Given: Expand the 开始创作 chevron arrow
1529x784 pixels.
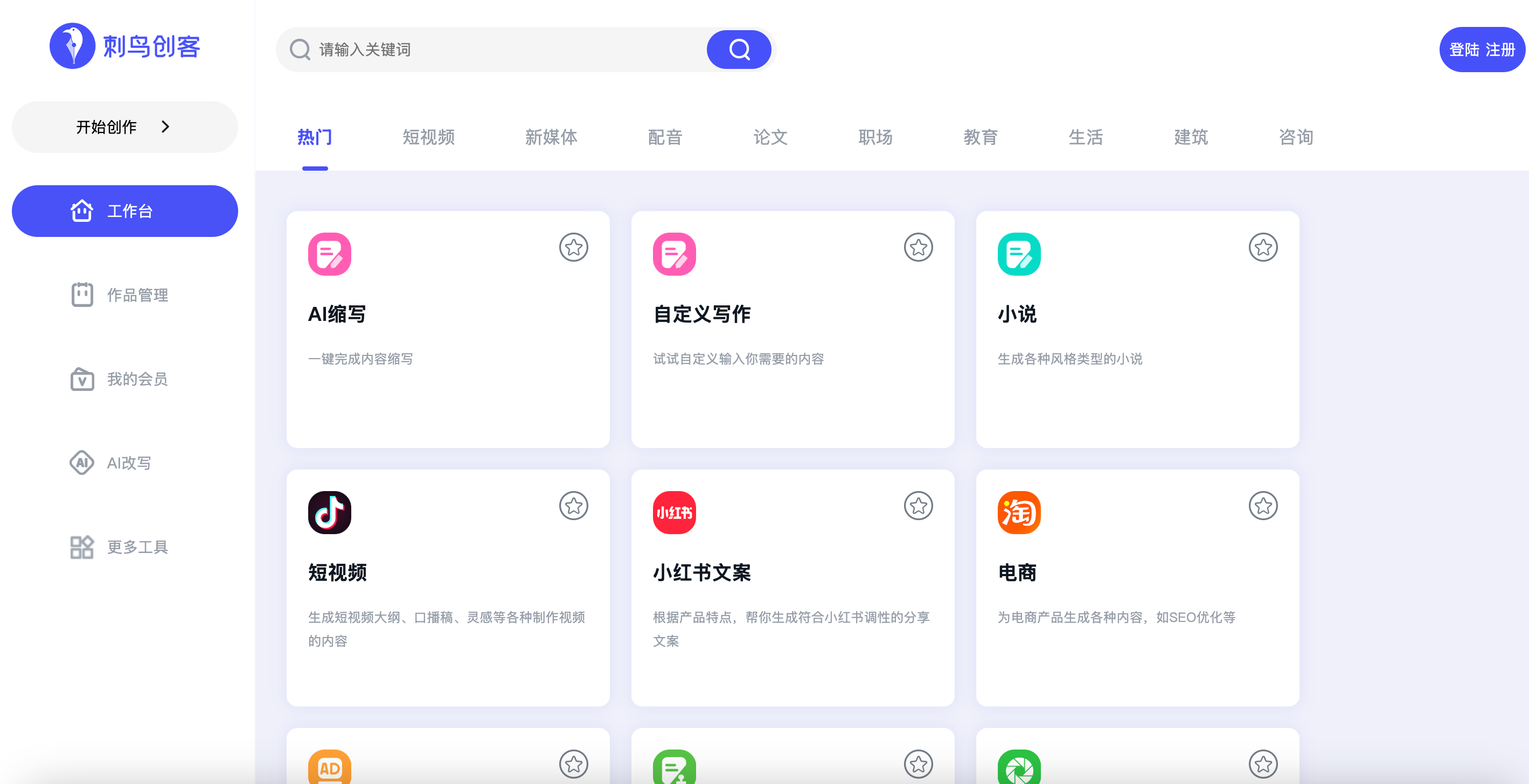Looking at the screenshot, I should tap(165, 127).
